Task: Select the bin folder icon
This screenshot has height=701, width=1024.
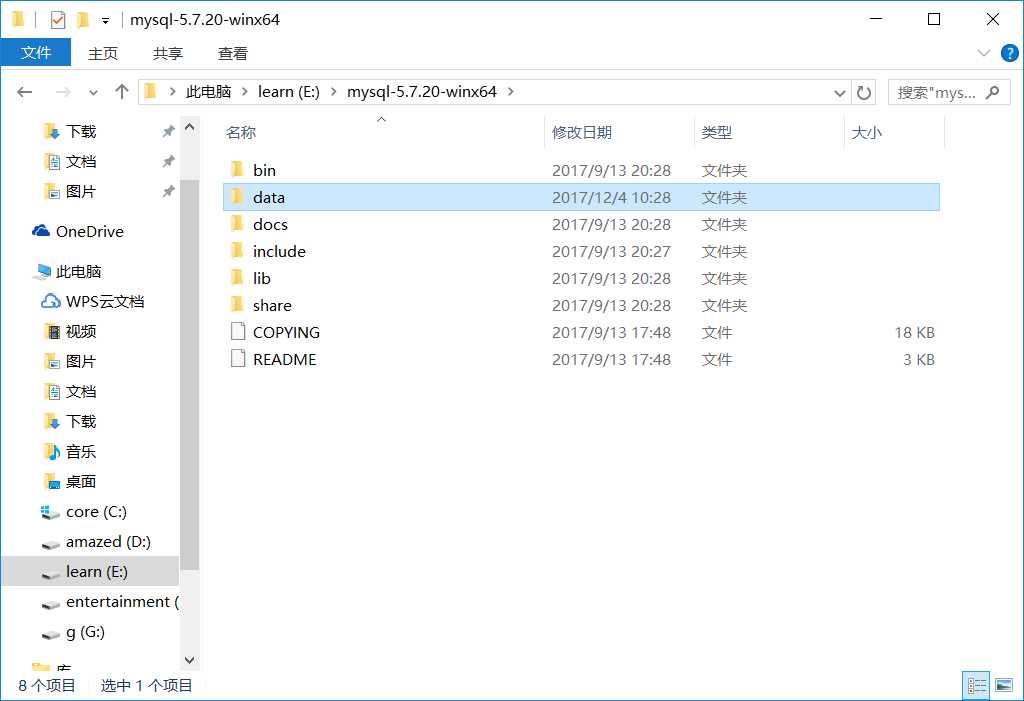Action: [x=237, y=169]
